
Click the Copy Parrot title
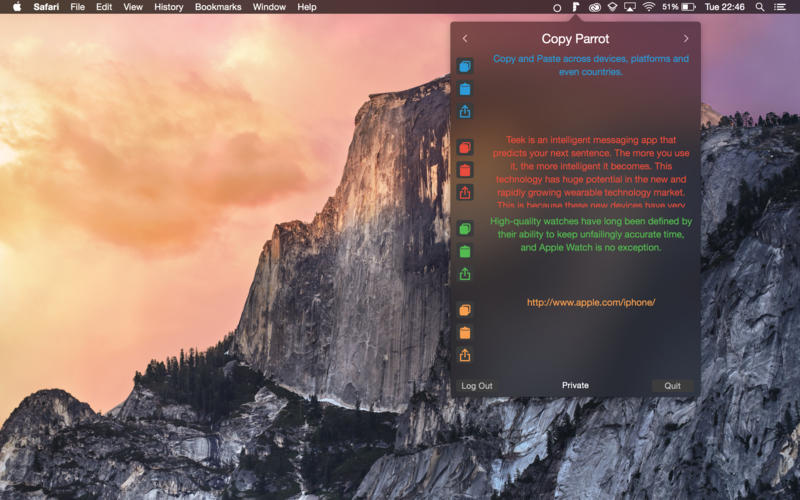(575, 39)
